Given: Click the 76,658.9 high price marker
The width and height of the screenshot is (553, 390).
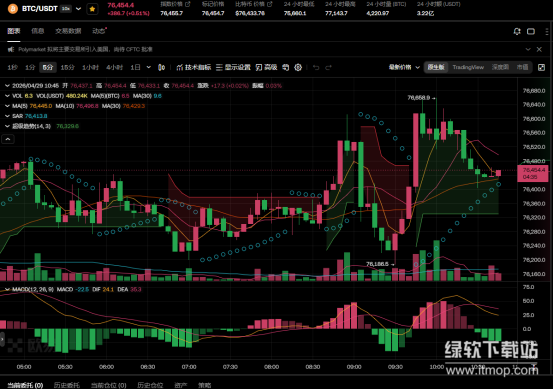Looking at the screenshot, I should pos(421,98).
